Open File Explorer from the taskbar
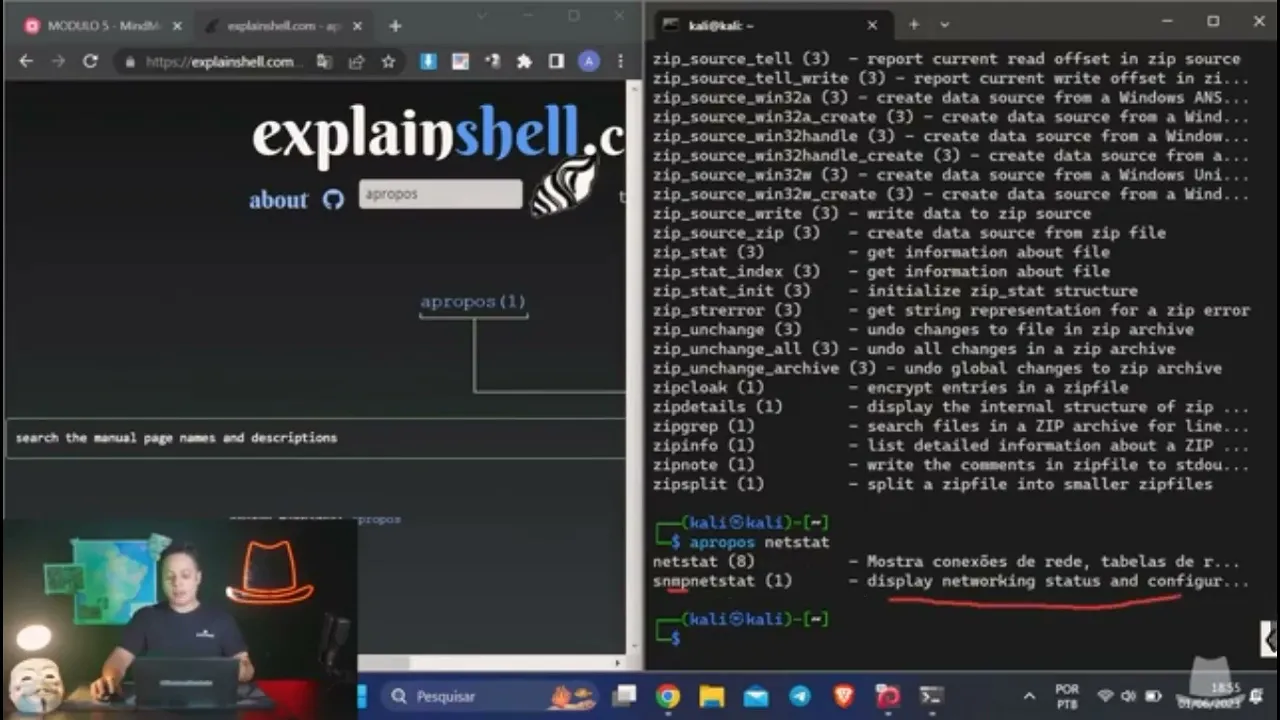The width and height of the screenshot is (1280, 720). click(712, 696)
